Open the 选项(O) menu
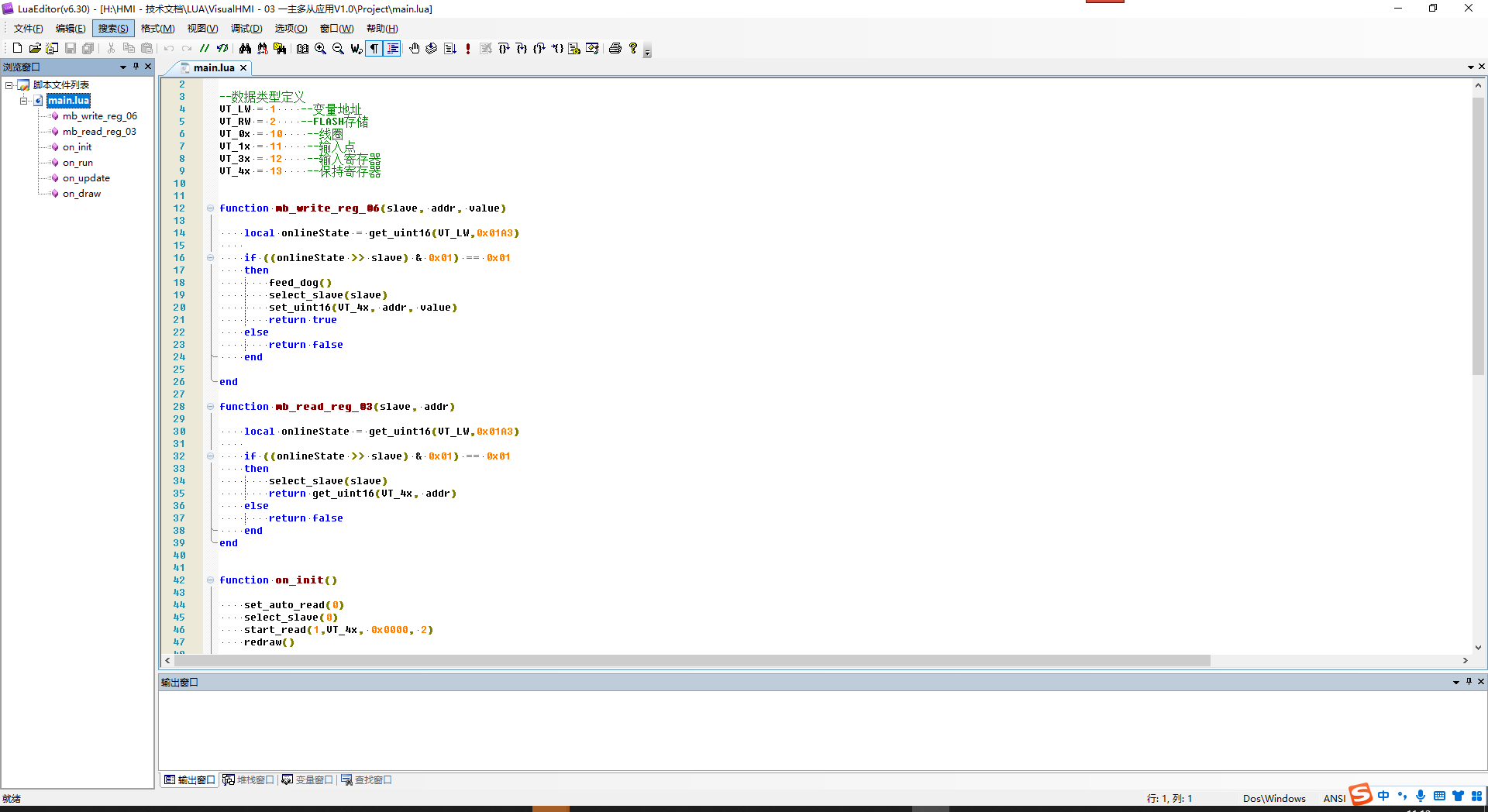Viewport: 1488px width, 812px height. click(291, 29)
